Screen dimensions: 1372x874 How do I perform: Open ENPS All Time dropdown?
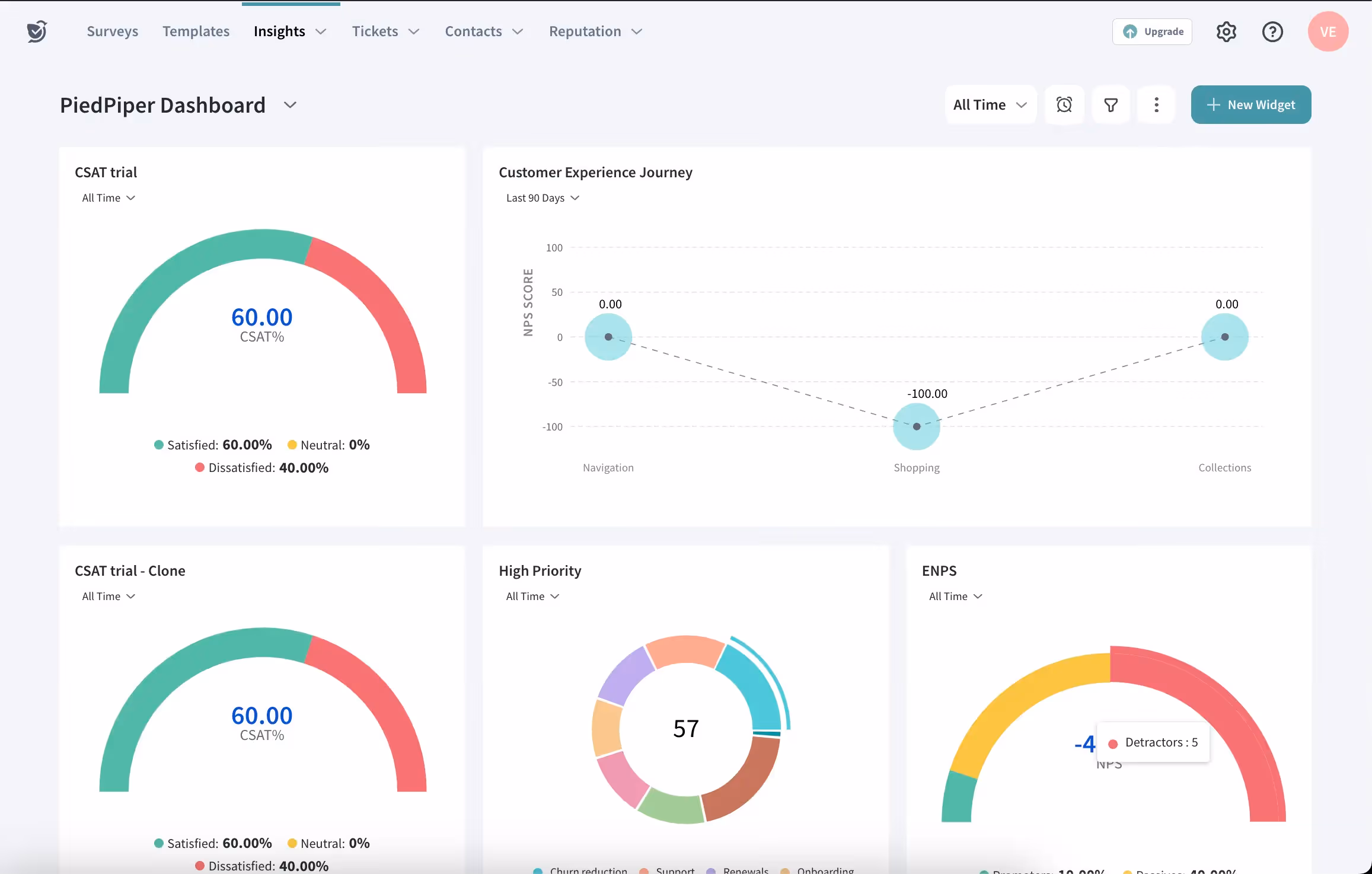[x=955, y=597]
